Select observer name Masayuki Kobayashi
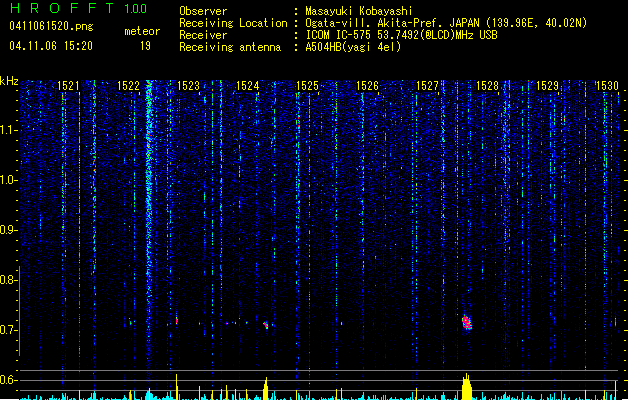Viewport: 629px width, 400px height. tap(359, 11)
